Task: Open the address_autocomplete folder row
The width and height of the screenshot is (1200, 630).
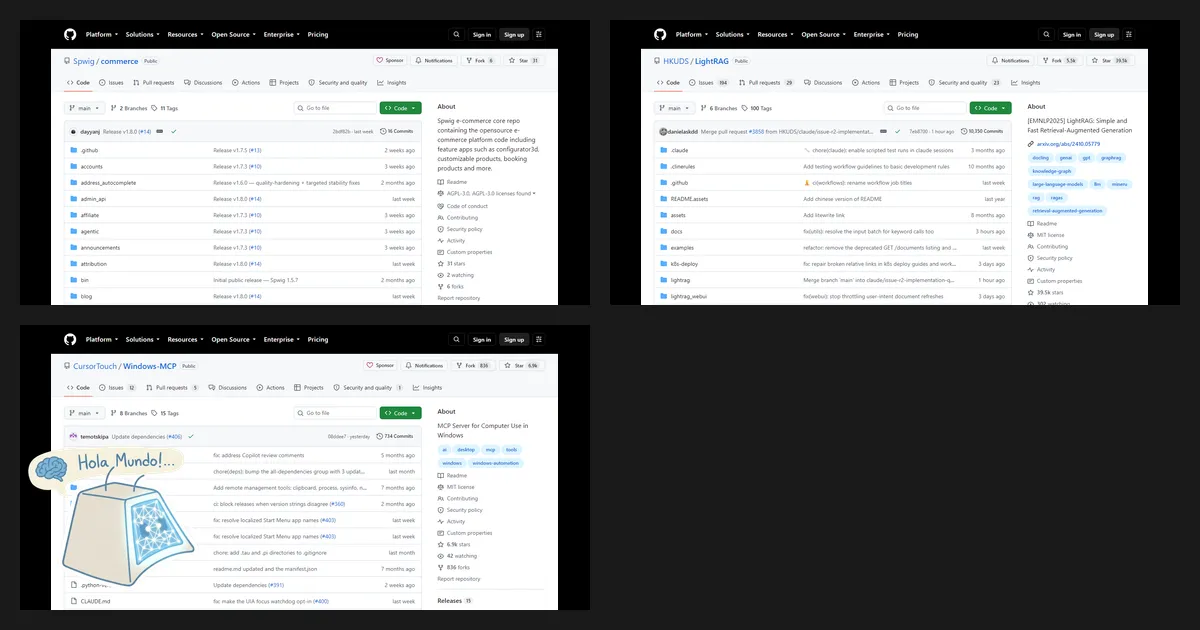Action: coord(242,183)
